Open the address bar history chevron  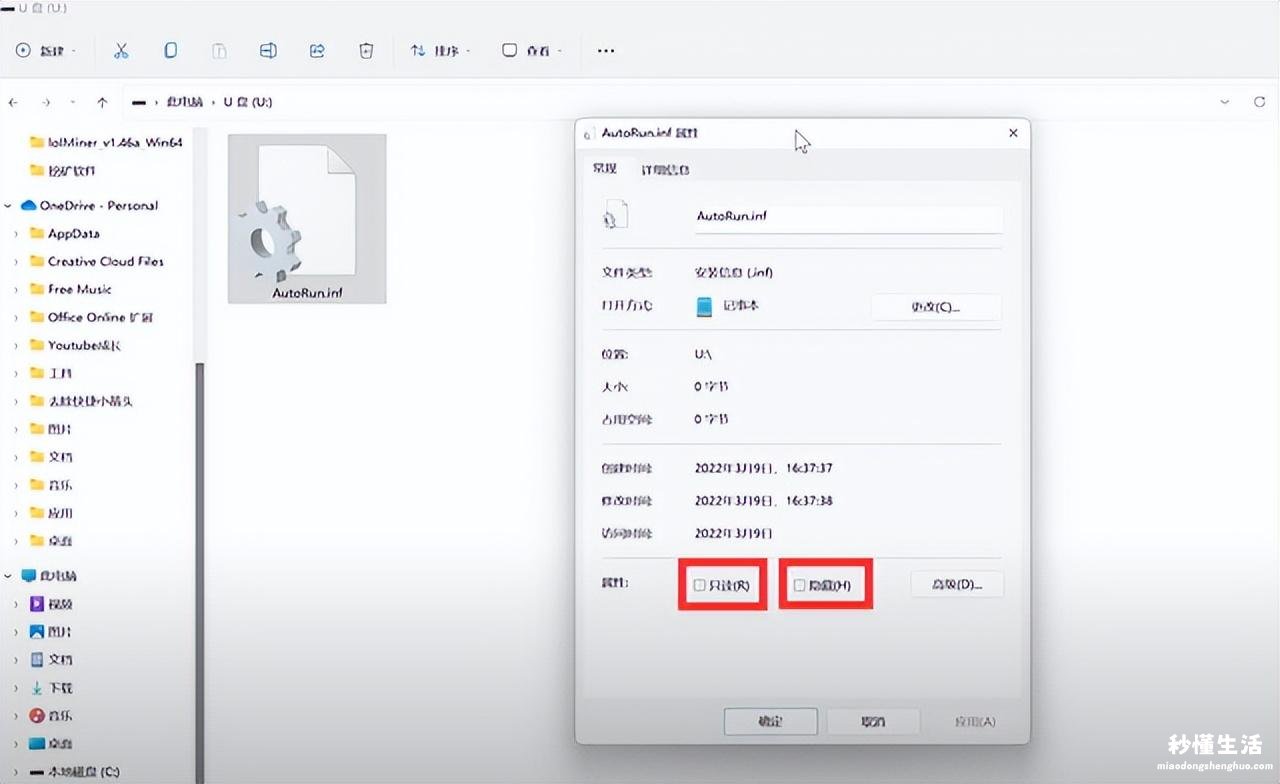tap(1226, 102)
